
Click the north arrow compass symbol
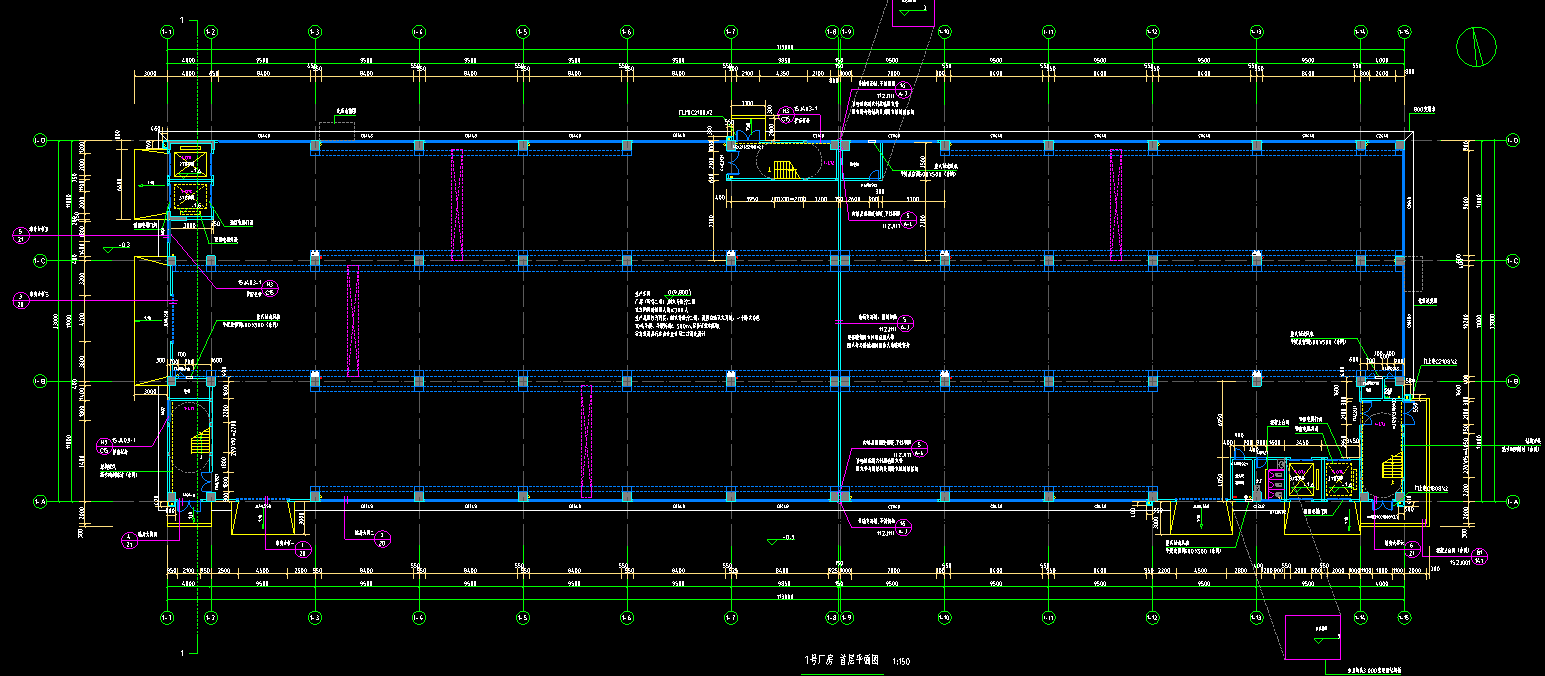tap(1479, 46)
